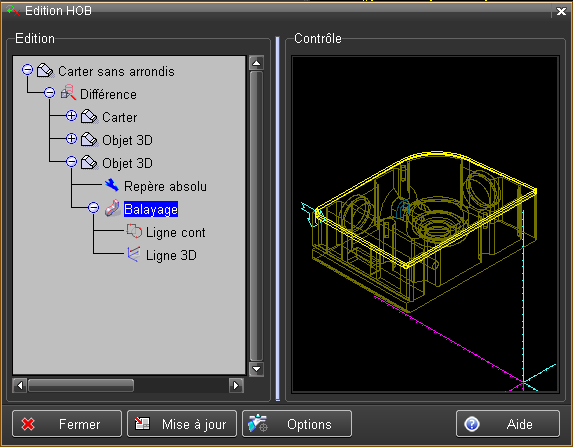Click the Fermer button

67,424
